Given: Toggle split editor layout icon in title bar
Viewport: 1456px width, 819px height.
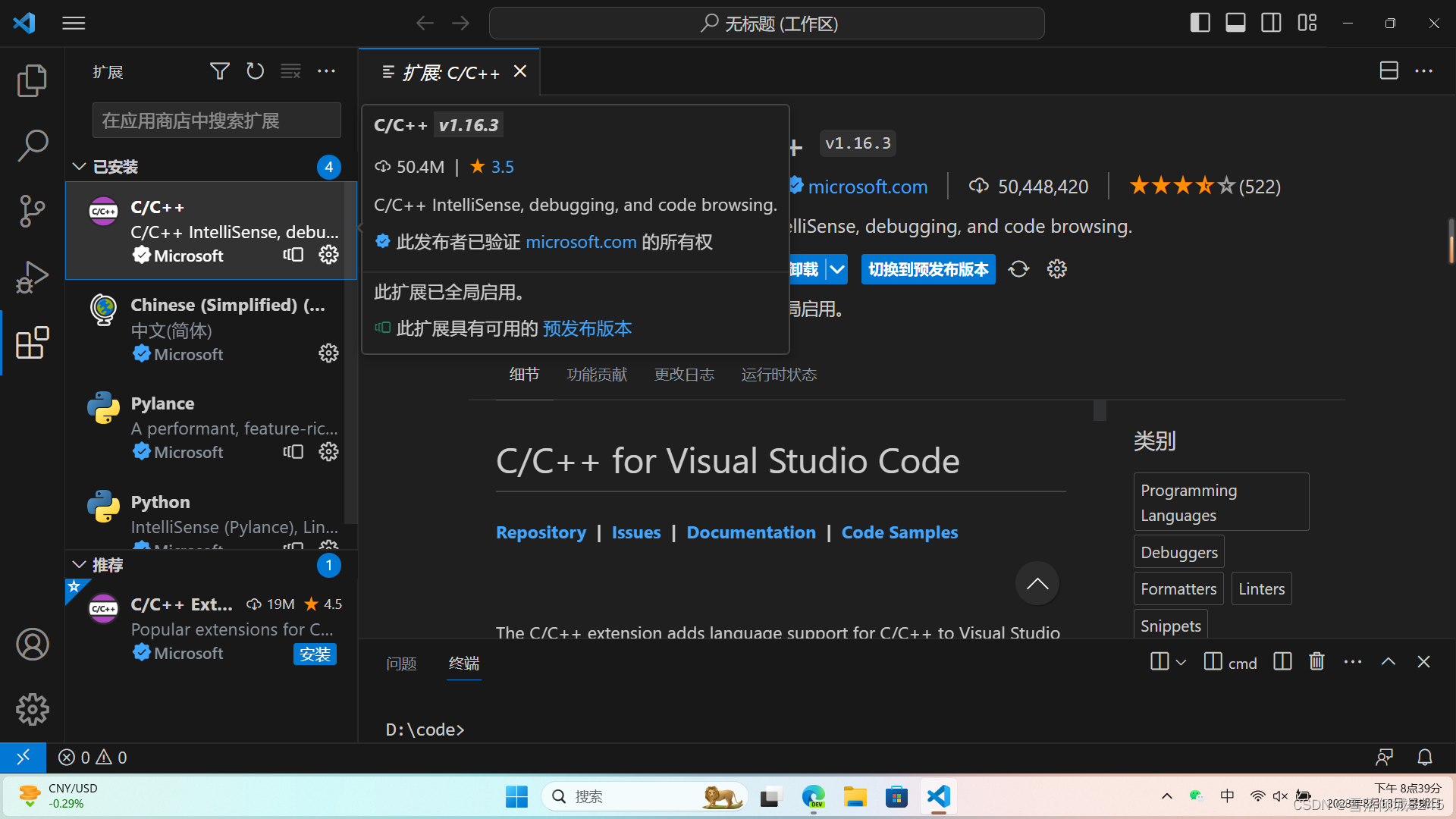Looking at the screenshot, I should pos(1389,71).
